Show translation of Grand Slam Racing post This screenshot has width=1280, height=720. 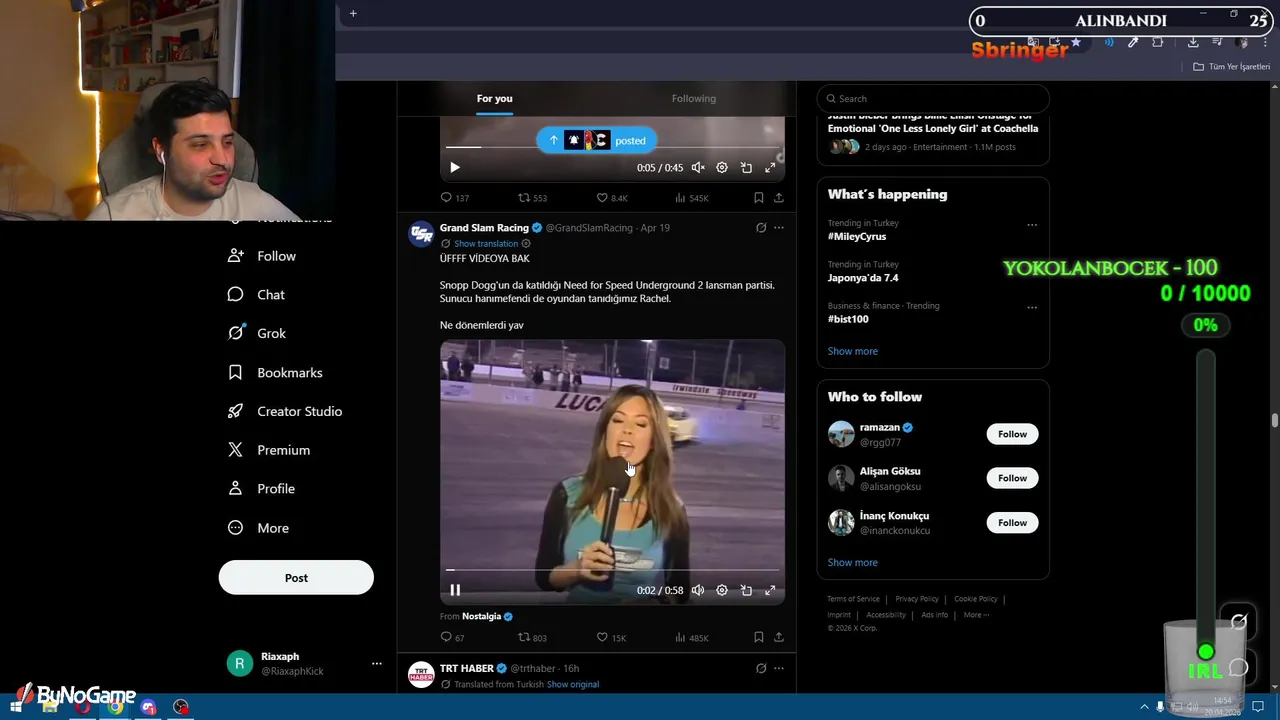pyautogui.click(x=486, y=244)
